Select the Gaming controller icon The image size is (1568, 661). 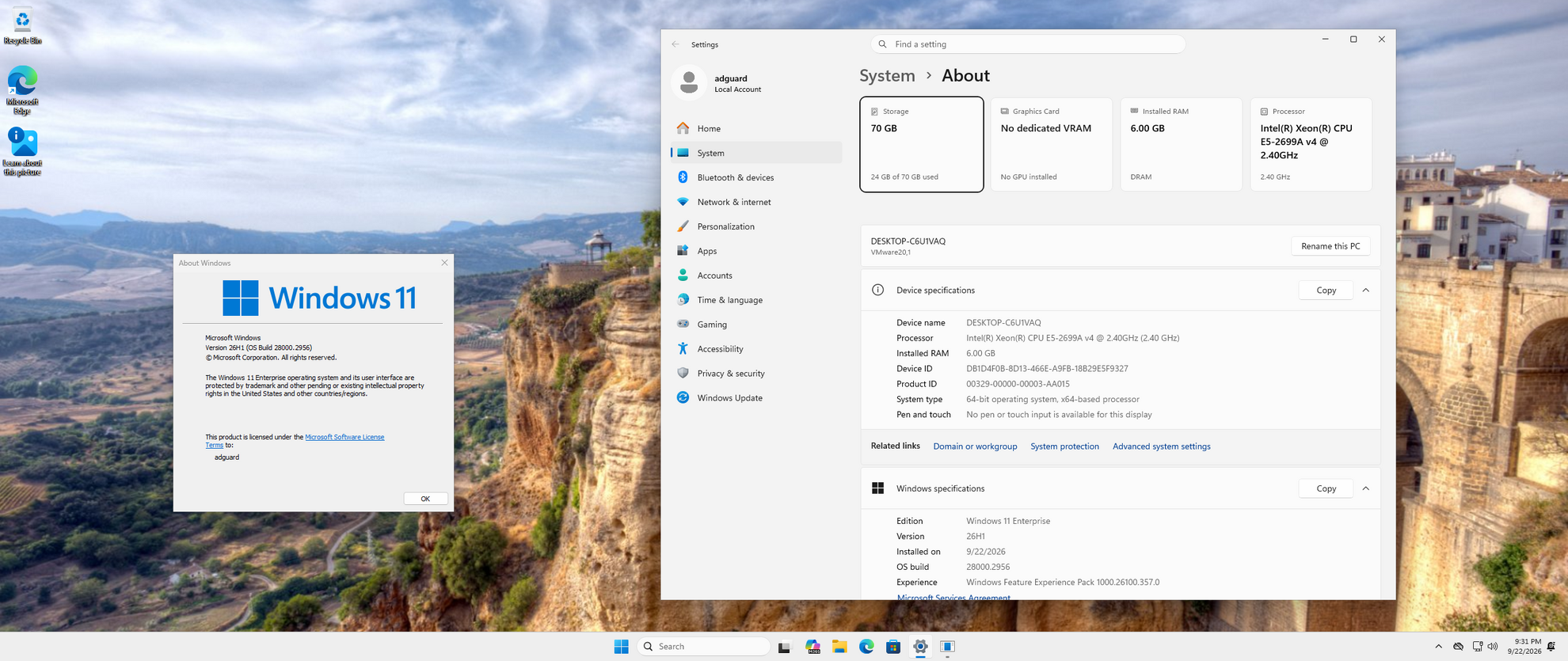tap(683, 324)
